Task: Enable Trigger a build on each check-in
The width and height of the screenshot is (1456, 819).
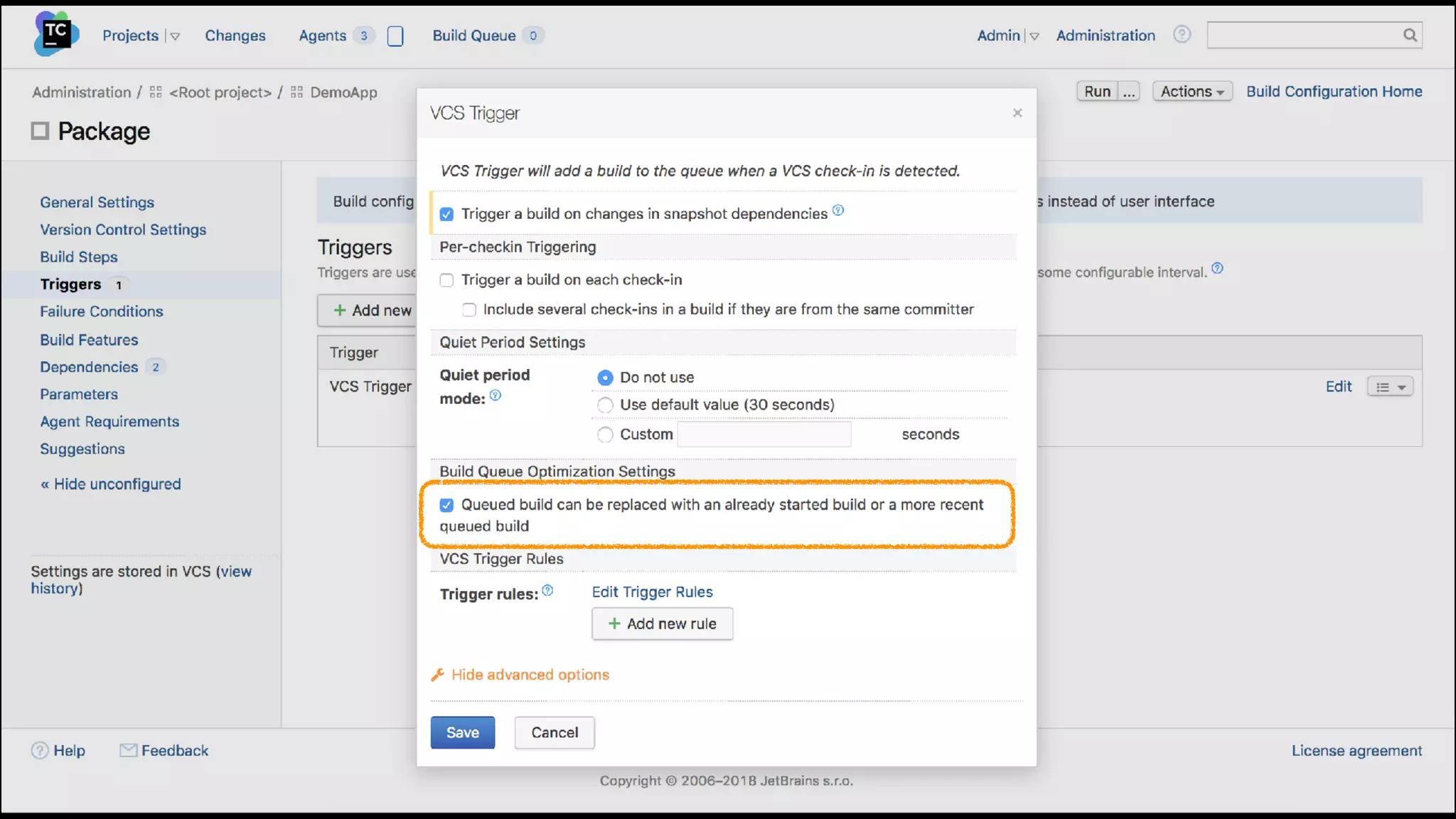Action: pos(446,280)
